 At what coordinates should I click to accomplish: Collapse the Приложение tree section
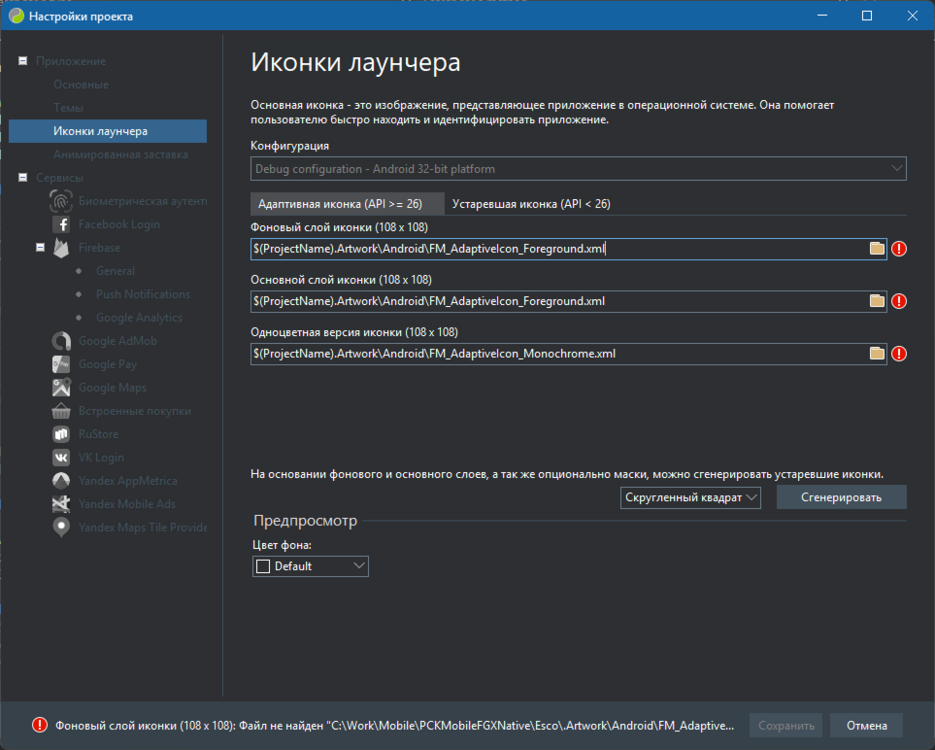pyautogui.click(x=23, y=61)
